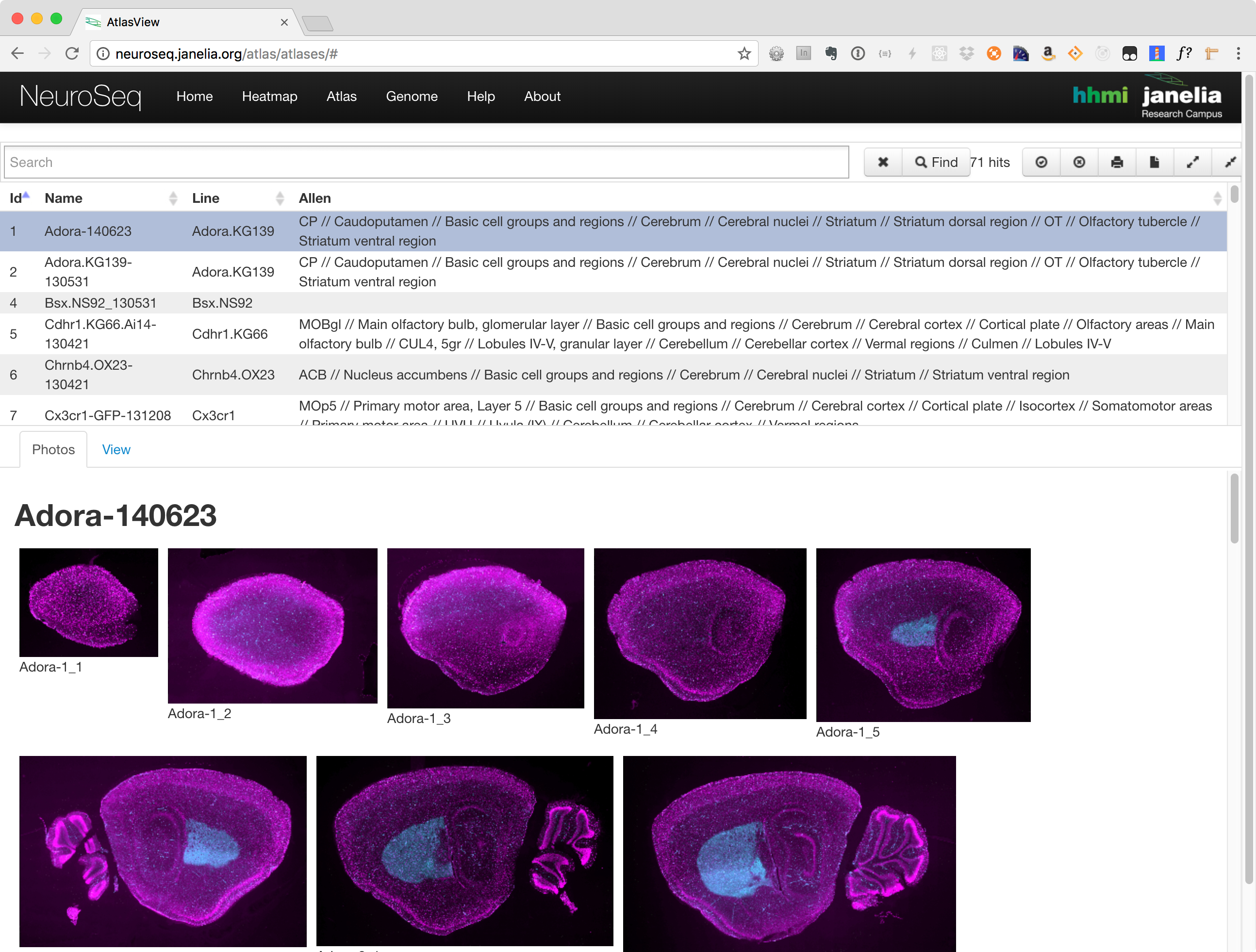Close the AtlasView browser tab
The image size is (1256, 952).
click(x=284, y=22)
